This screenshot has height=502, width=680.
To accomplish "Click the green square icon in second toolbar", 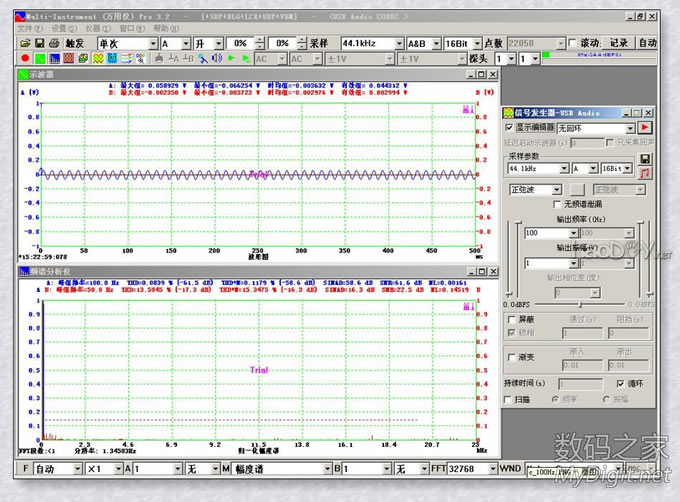I will pyautogui.click(x=39, y=59).
